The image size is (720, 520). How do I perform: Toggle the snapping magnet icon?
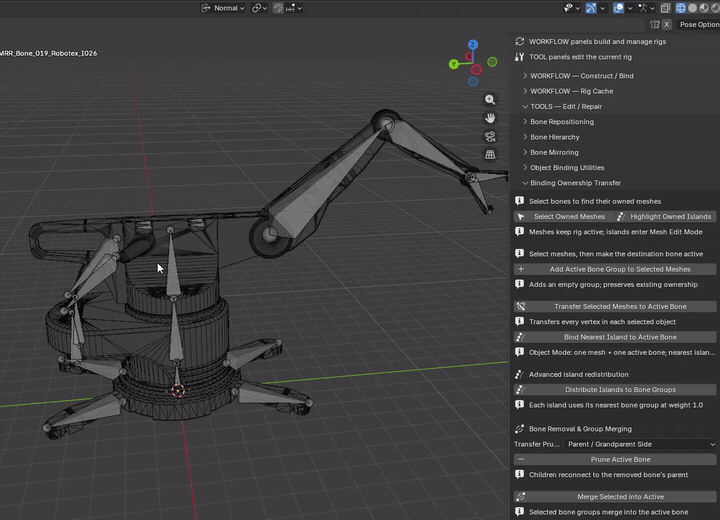point(278,8)
